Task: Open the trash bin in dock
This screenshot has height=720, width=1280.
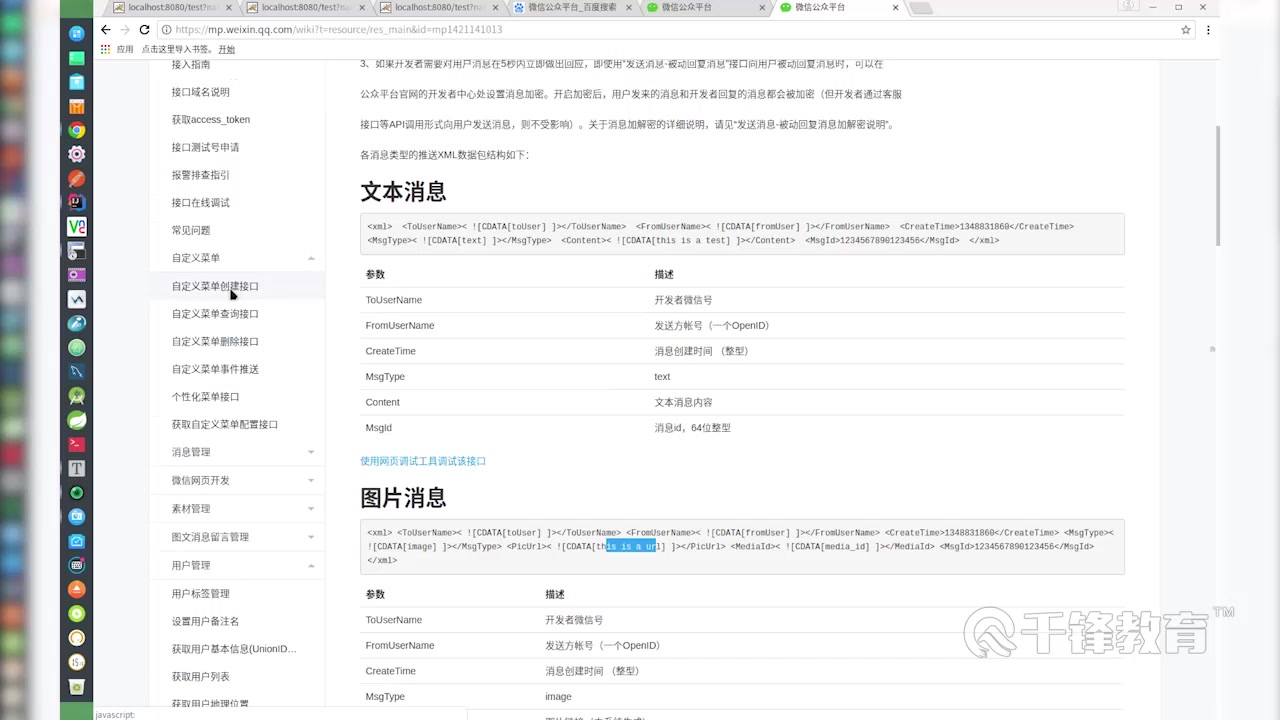Action: 77,687
